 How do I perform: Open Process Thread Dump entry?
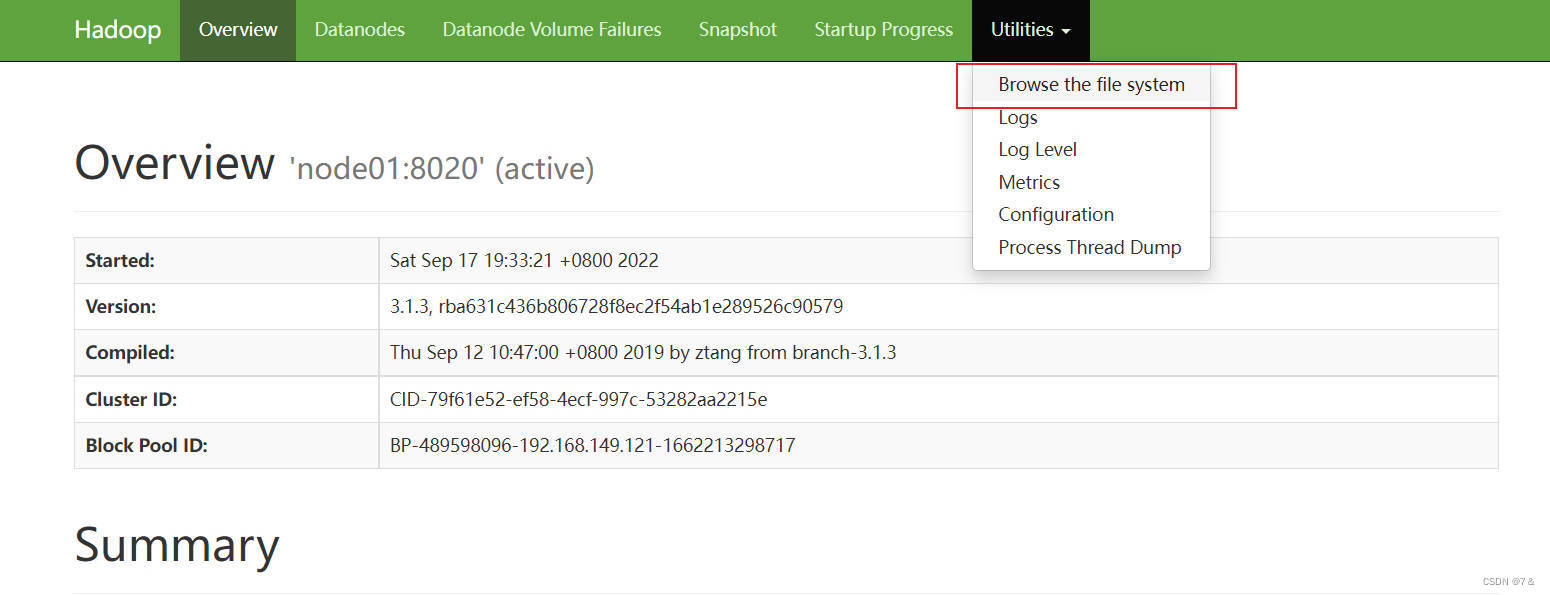1090,247
